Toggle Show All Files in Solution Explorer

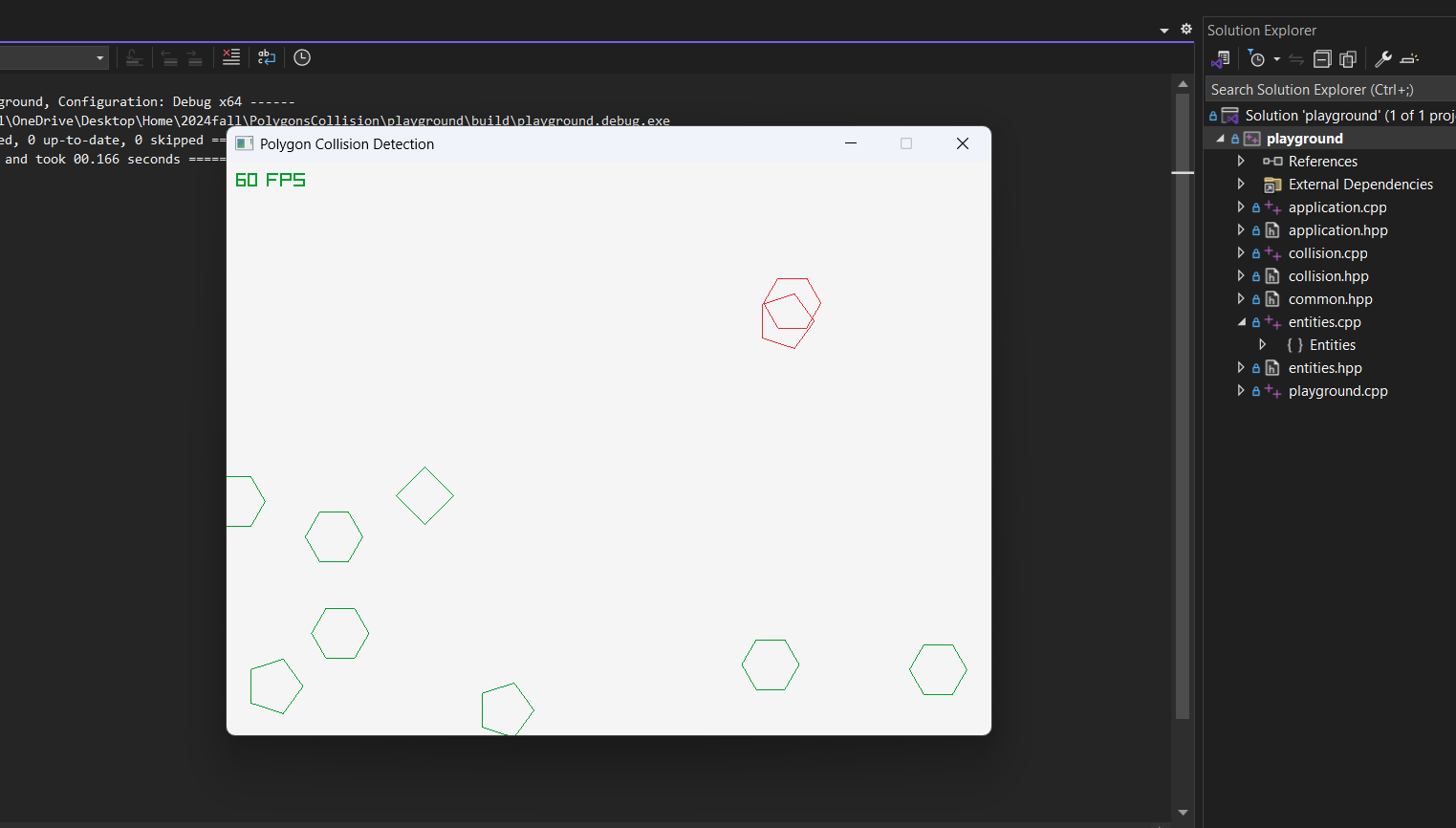pos(1348,59)
